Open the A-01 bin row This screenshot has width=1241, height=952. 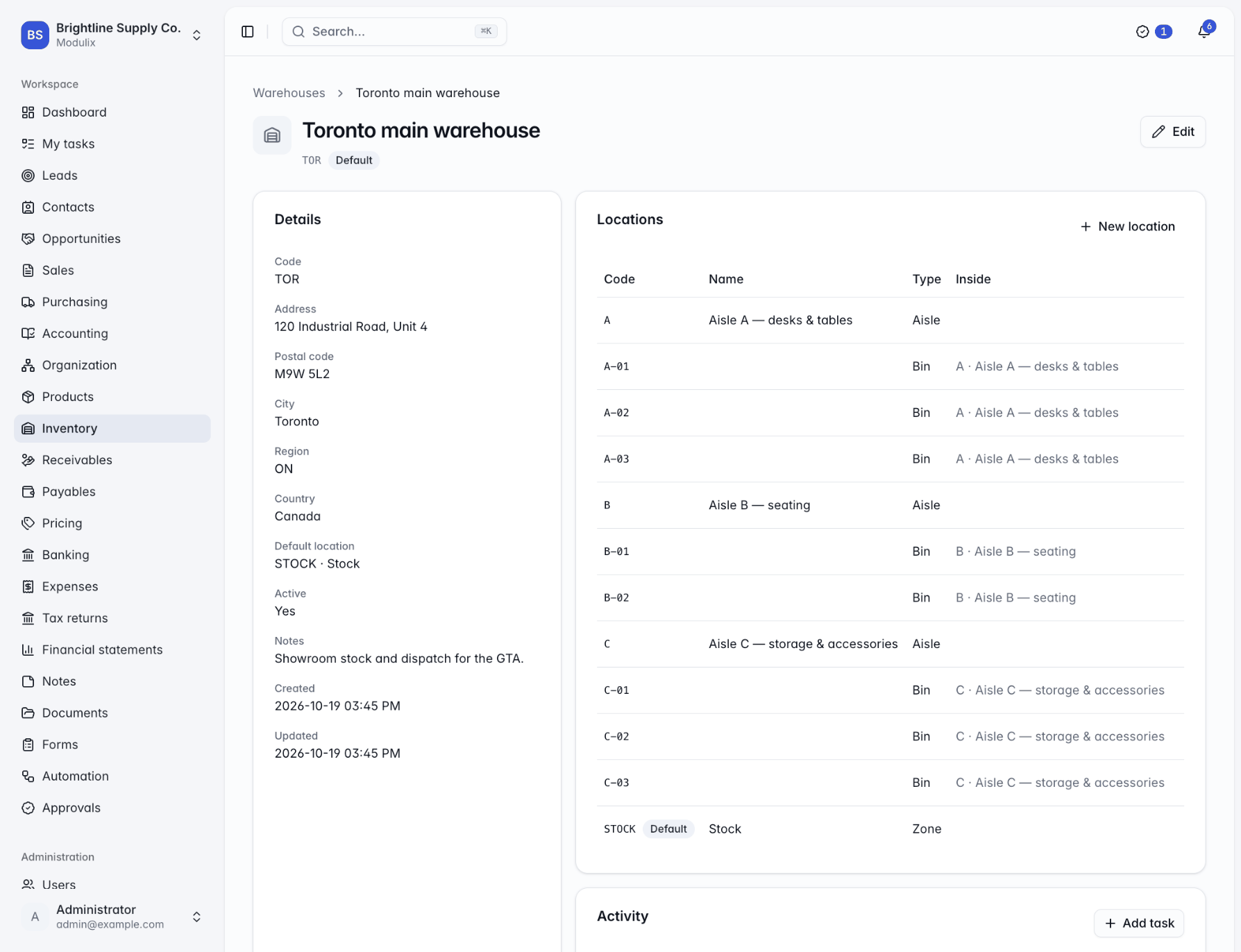[890, 366]
